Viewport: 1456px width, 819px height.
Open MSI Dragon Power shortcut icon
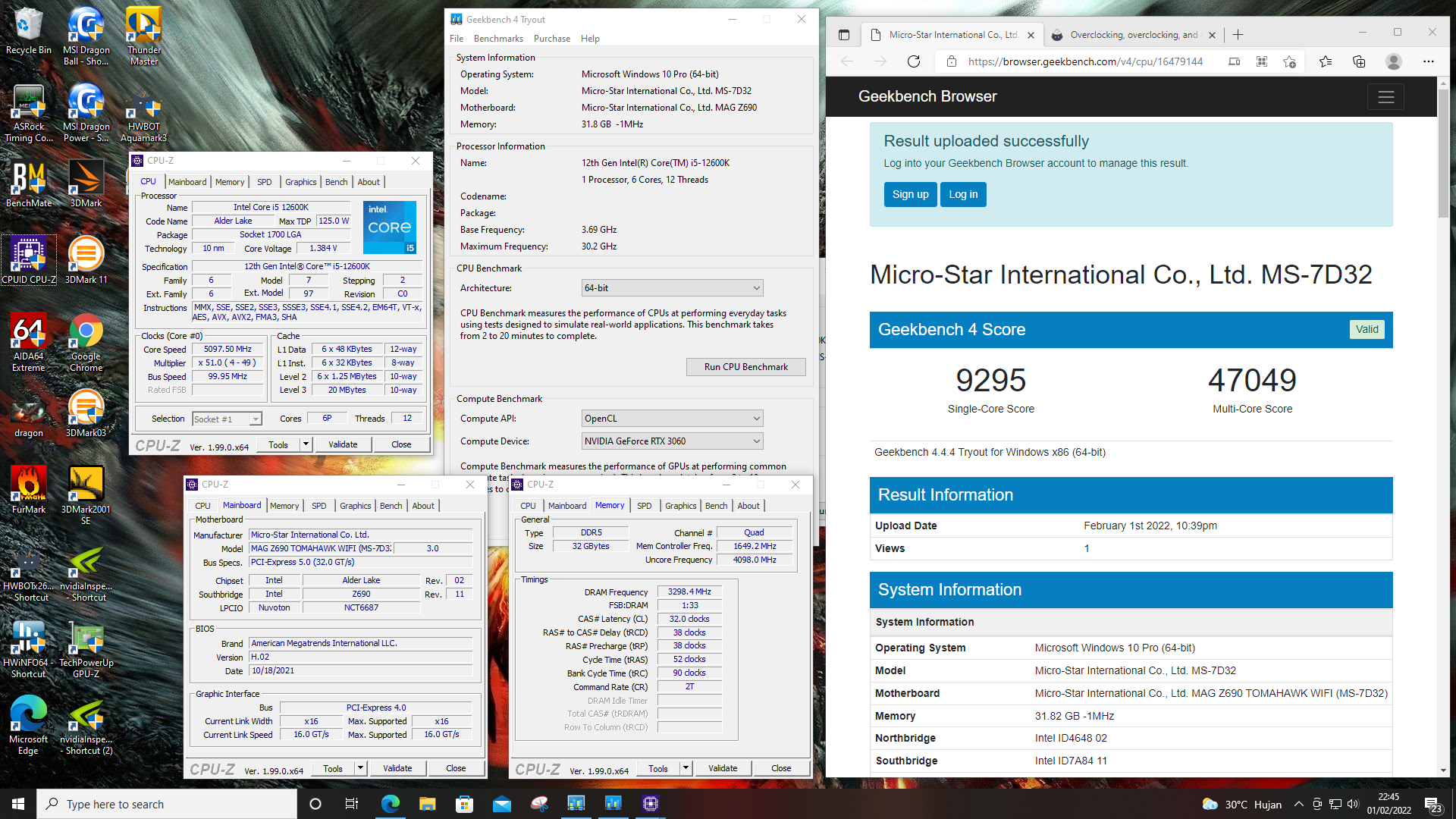(x=86, y=114)
